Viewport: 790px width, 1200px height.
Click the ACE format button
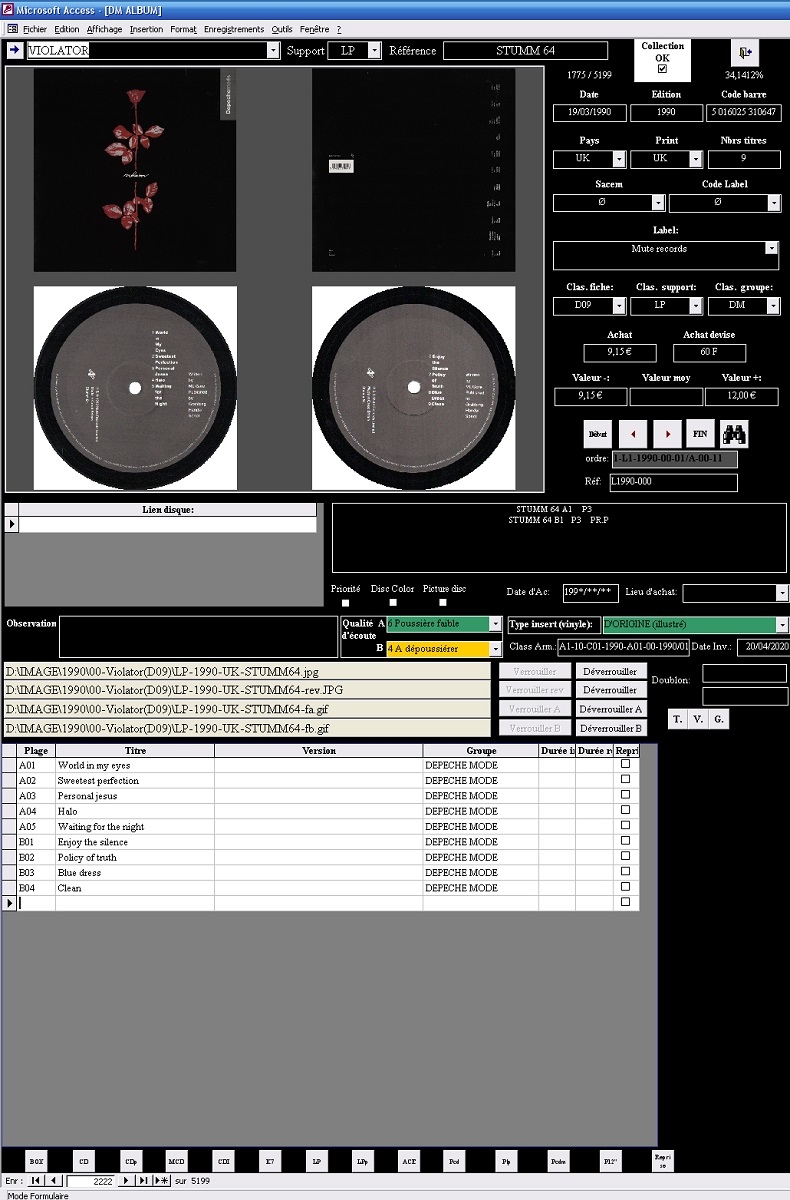pos(409,1161)
